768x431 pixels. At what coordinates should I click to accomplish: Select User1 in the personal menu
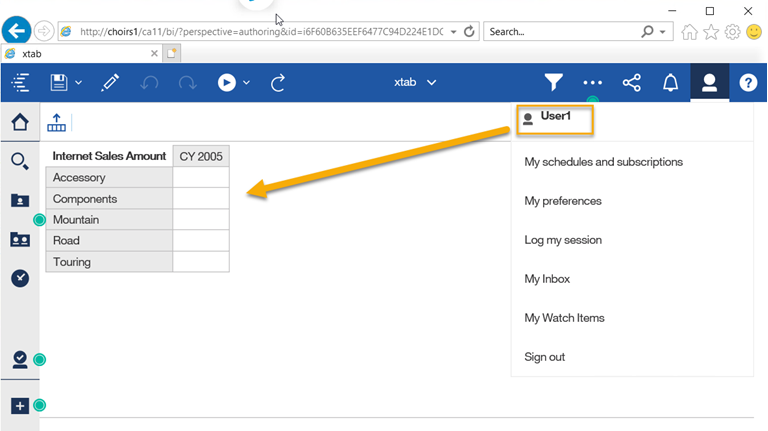coord(555,120)
